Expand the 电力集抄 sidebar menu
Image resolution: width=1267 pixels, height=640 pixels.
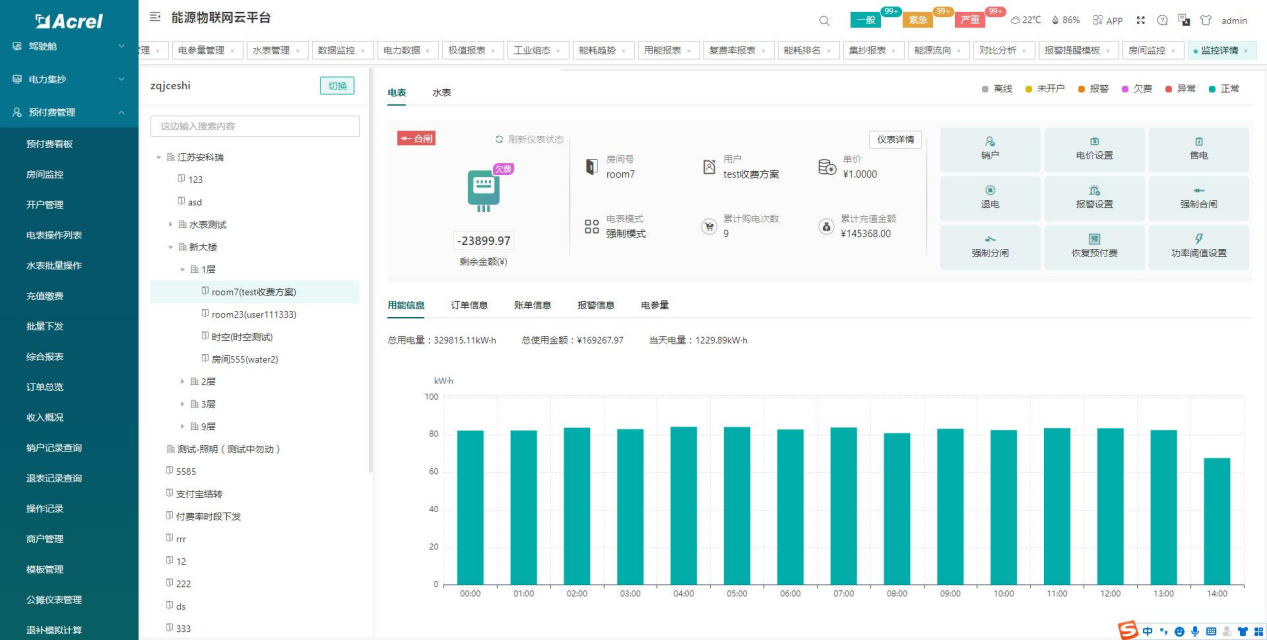coord(69,79)
